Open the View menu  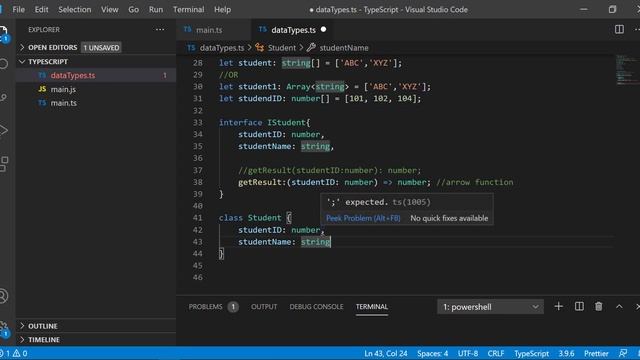coord(109,9)
